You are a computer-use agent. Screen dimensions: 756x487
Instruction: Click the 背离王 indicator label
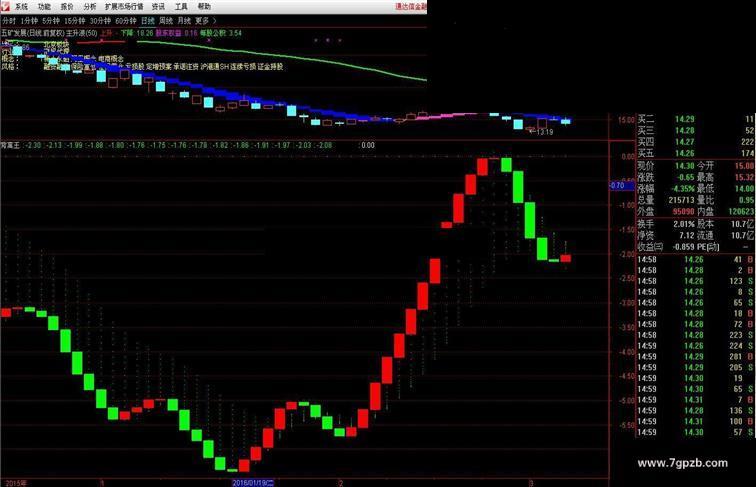pyautogui.click(x=10, y=145)
